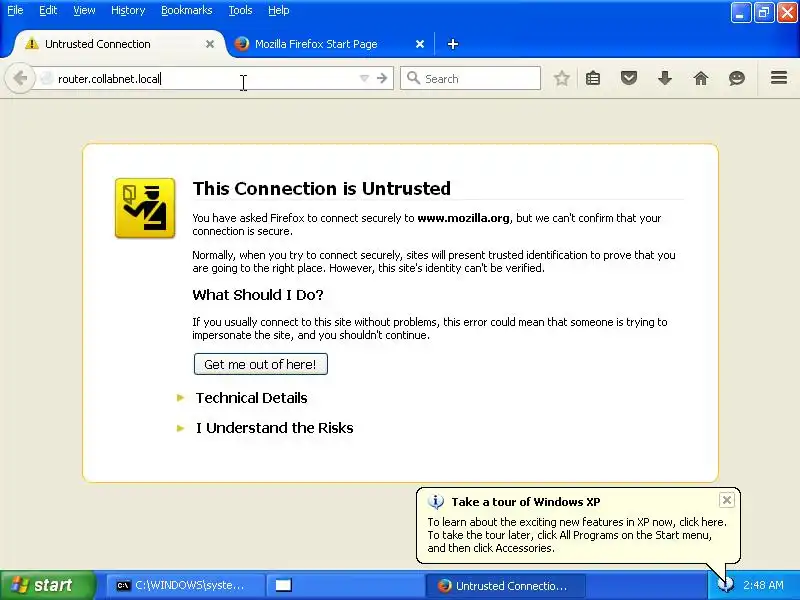The width and height of the screenshot is (800, 600).
Task: Open the History menu
Action: [x=128, y=10]
